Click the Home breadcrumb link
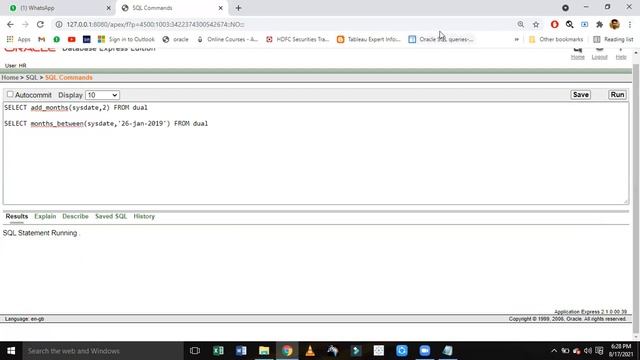The width and height of the screenshot is (640, 360). point(10,78)
